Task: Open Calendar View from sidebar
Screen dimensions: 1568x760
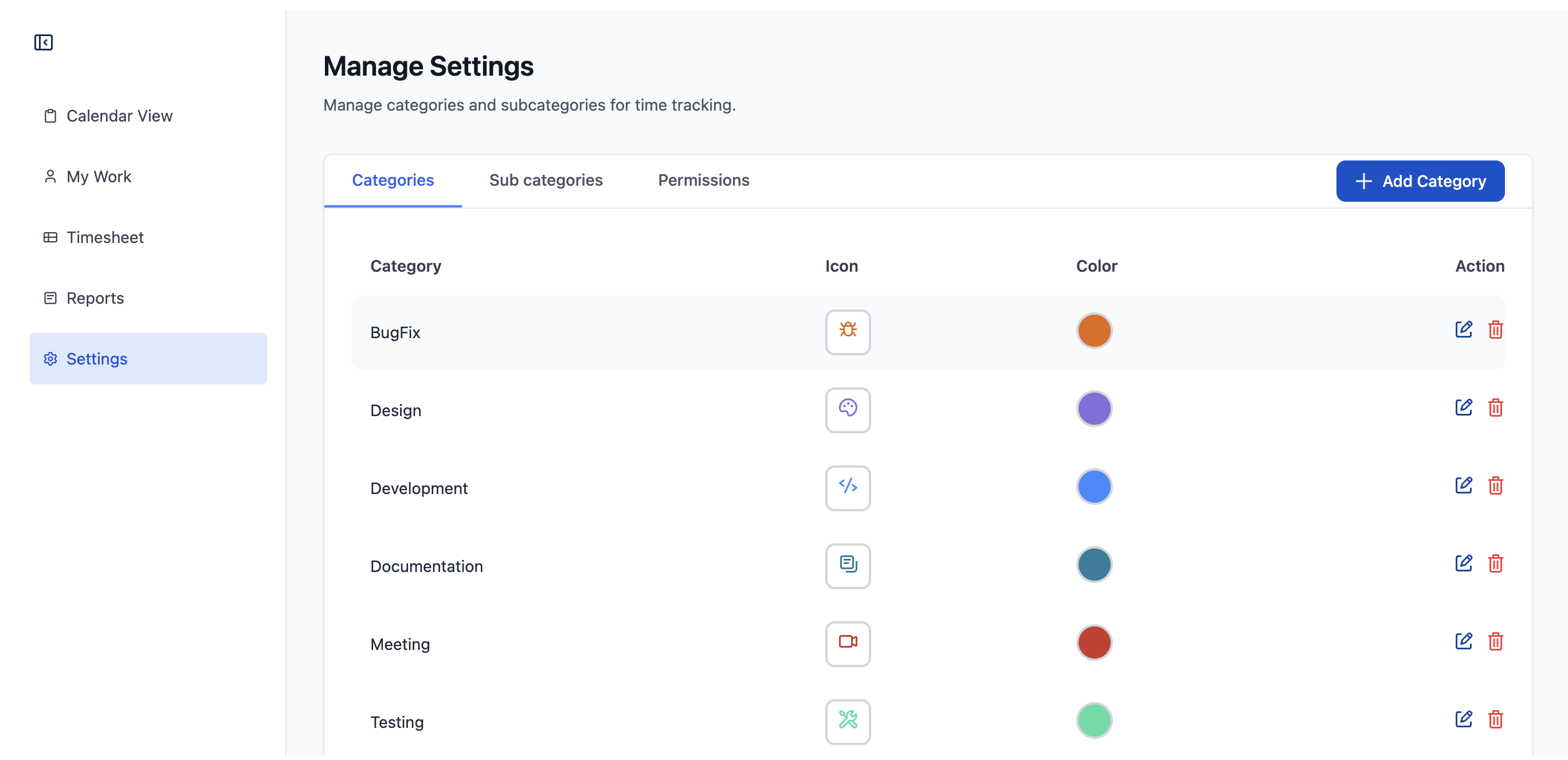Action: point(119,116)
